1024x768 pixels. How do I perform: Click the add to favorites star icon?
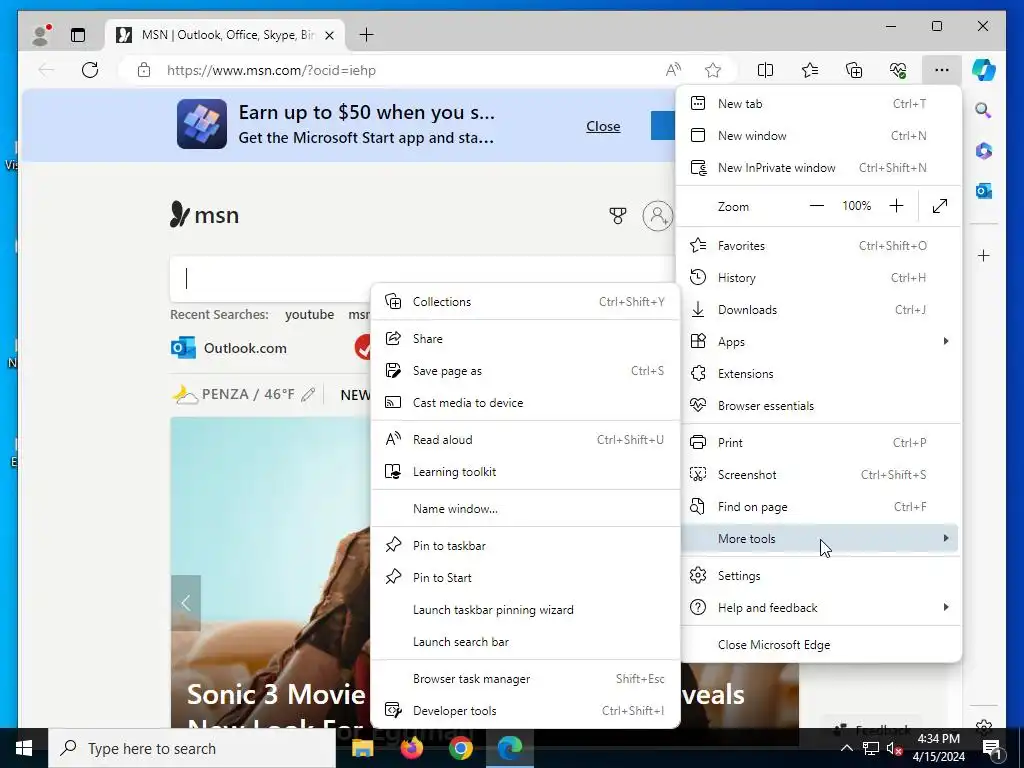click(x=712, y=70)
